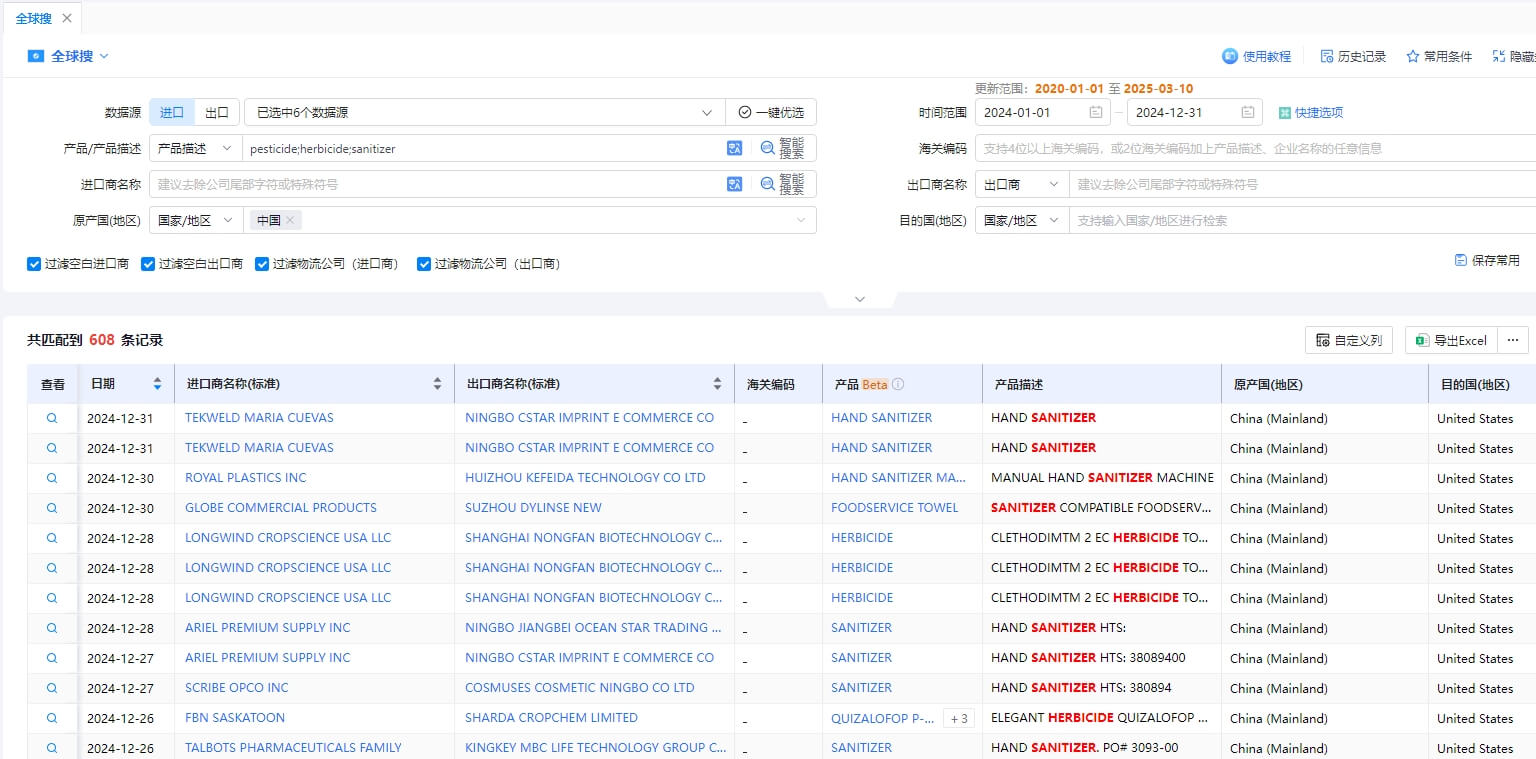View details of SCRIBE OPCO INC row

52,688
